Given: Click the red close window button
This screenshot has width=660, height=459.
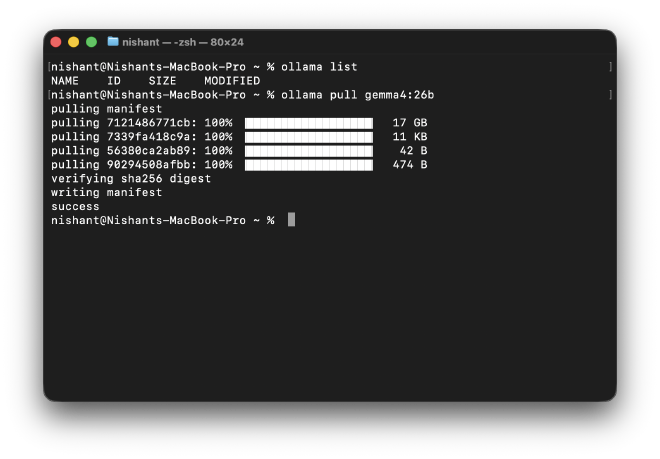Looking at the screenshot, I should (x=56, y=42).
